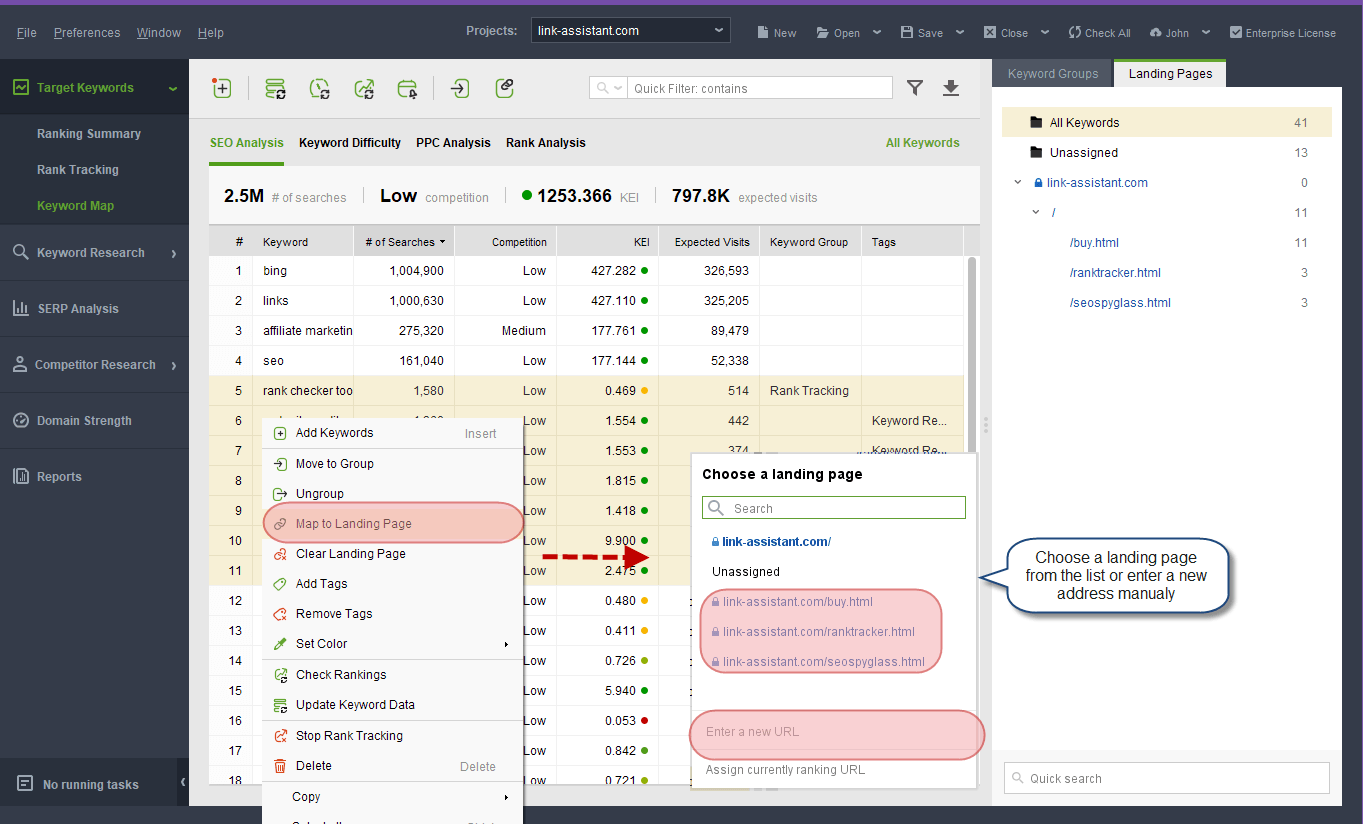Screen dimensions: 1363x824
Task: Click the Close project button
Action: (x=1006, y=33)
